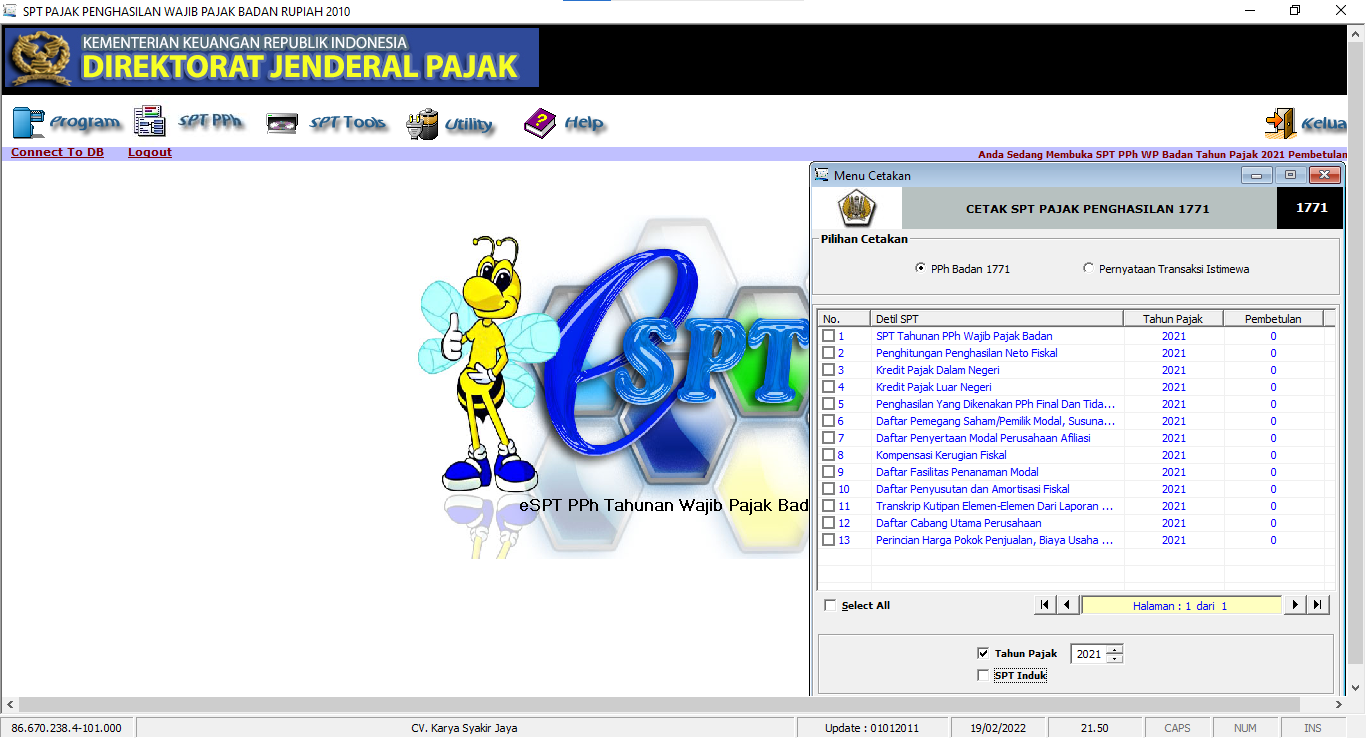This screenshot has width=1366, height=738.
Task: Click the NUM indicator in status bar
Action: (1245, 728)
